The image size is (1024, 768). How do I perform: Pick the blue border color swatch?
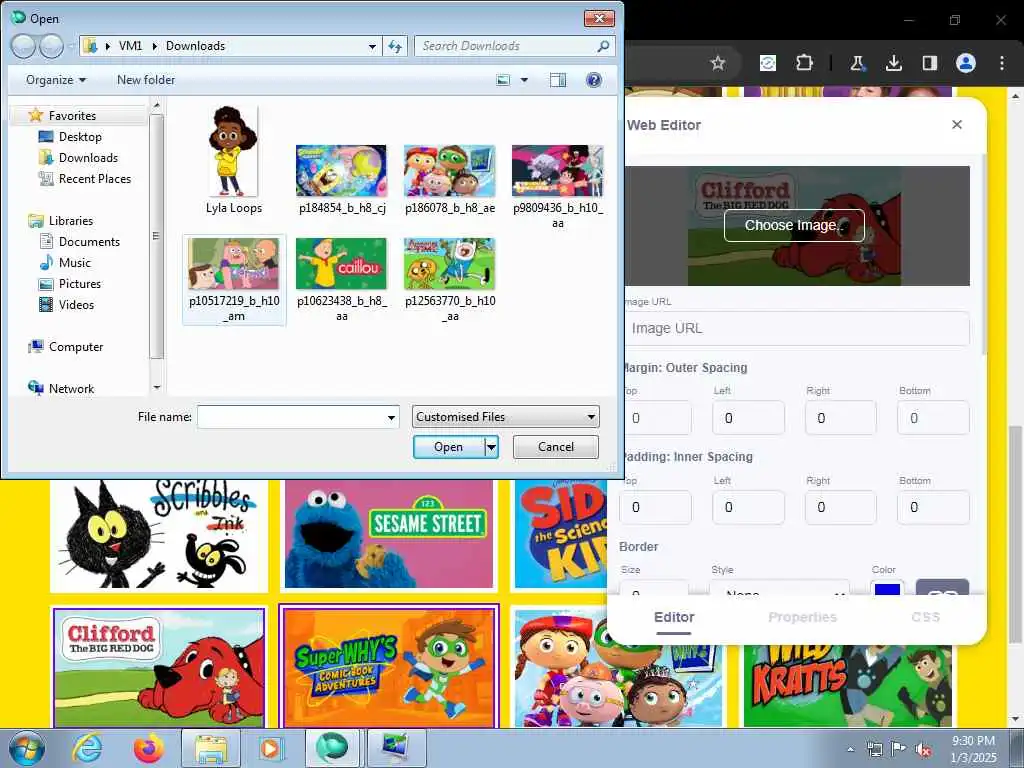point(887,588)
